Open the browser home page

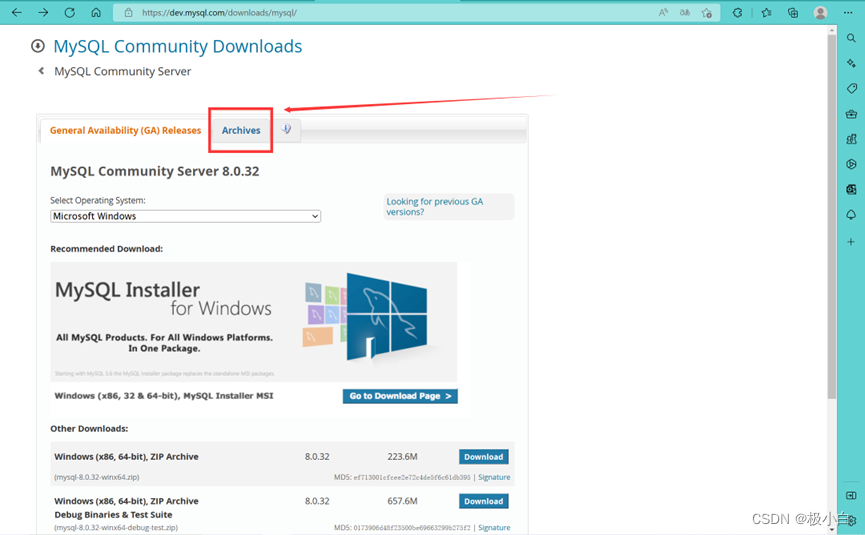(96, 12)
